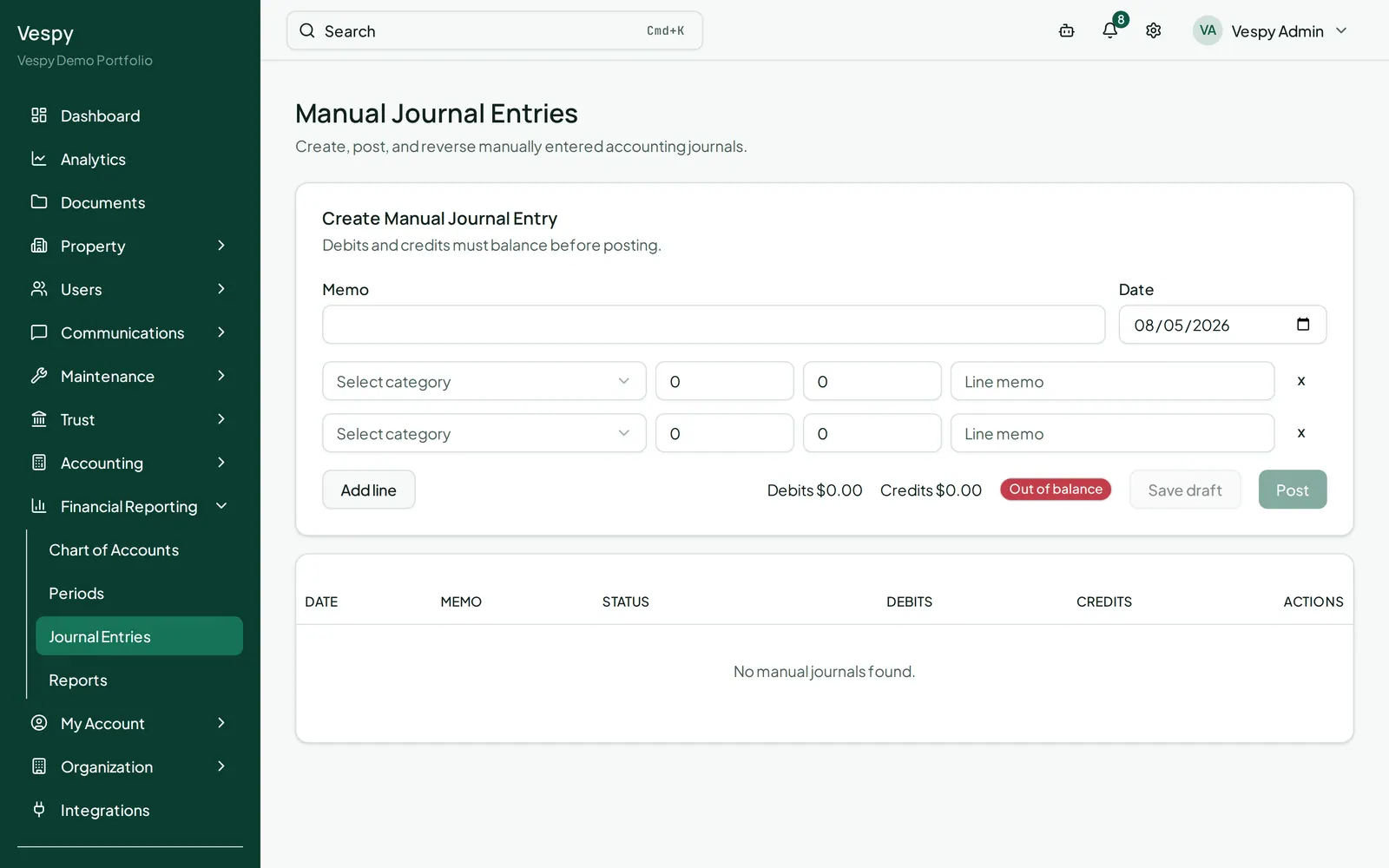The height and width of the screenshot is (868, 1389).
Task: Open the notifications bell
Action: click(1110, 31)
